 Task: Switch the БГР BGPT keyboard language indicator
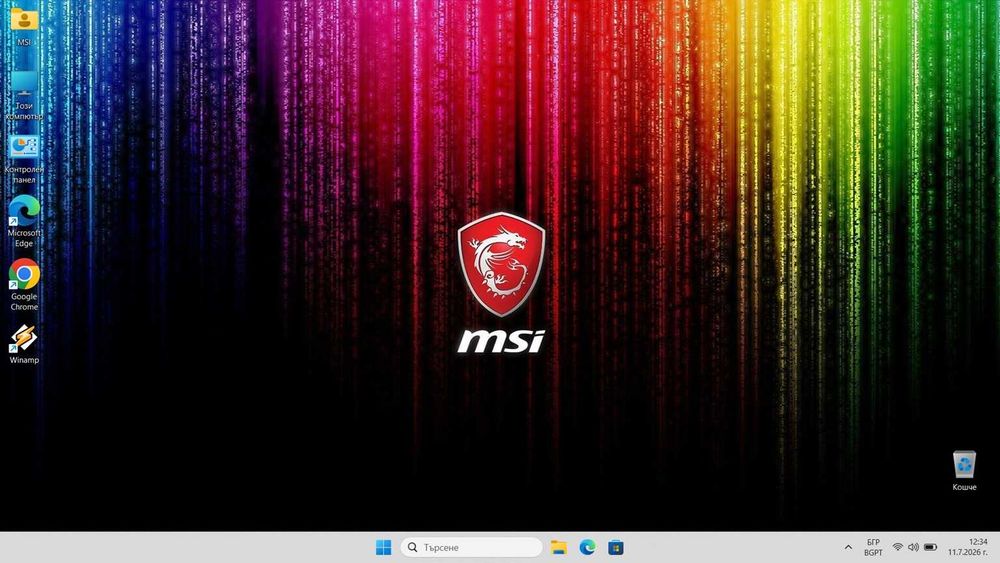[x=873, y=547]
